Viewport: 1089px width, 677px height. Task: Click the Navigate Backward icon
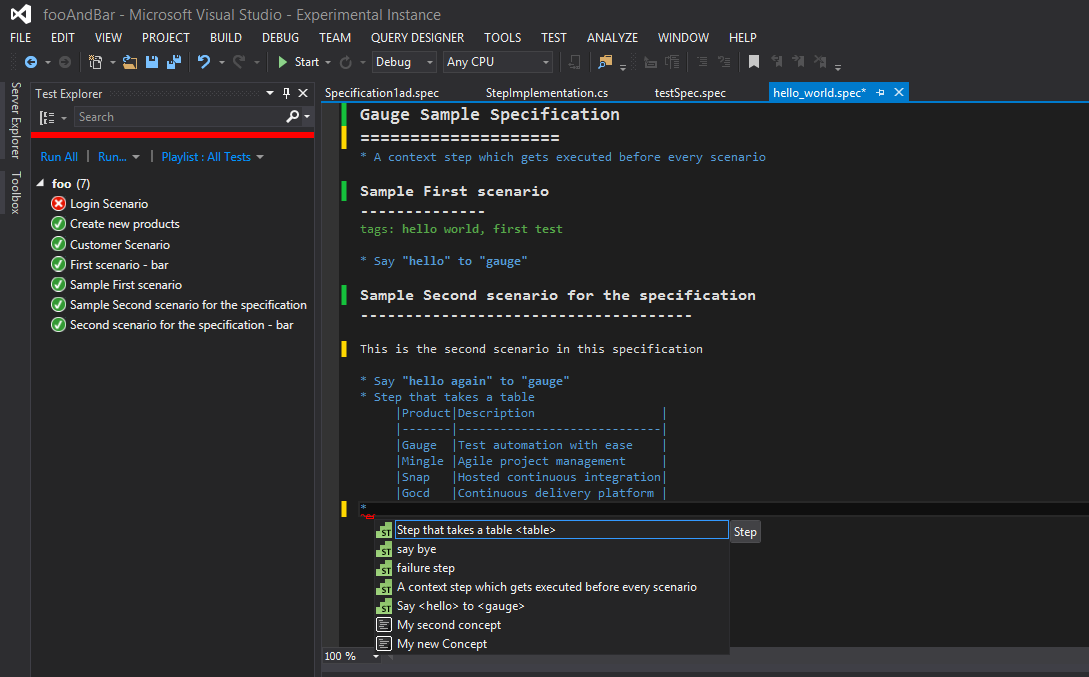[x=30, y=62]
